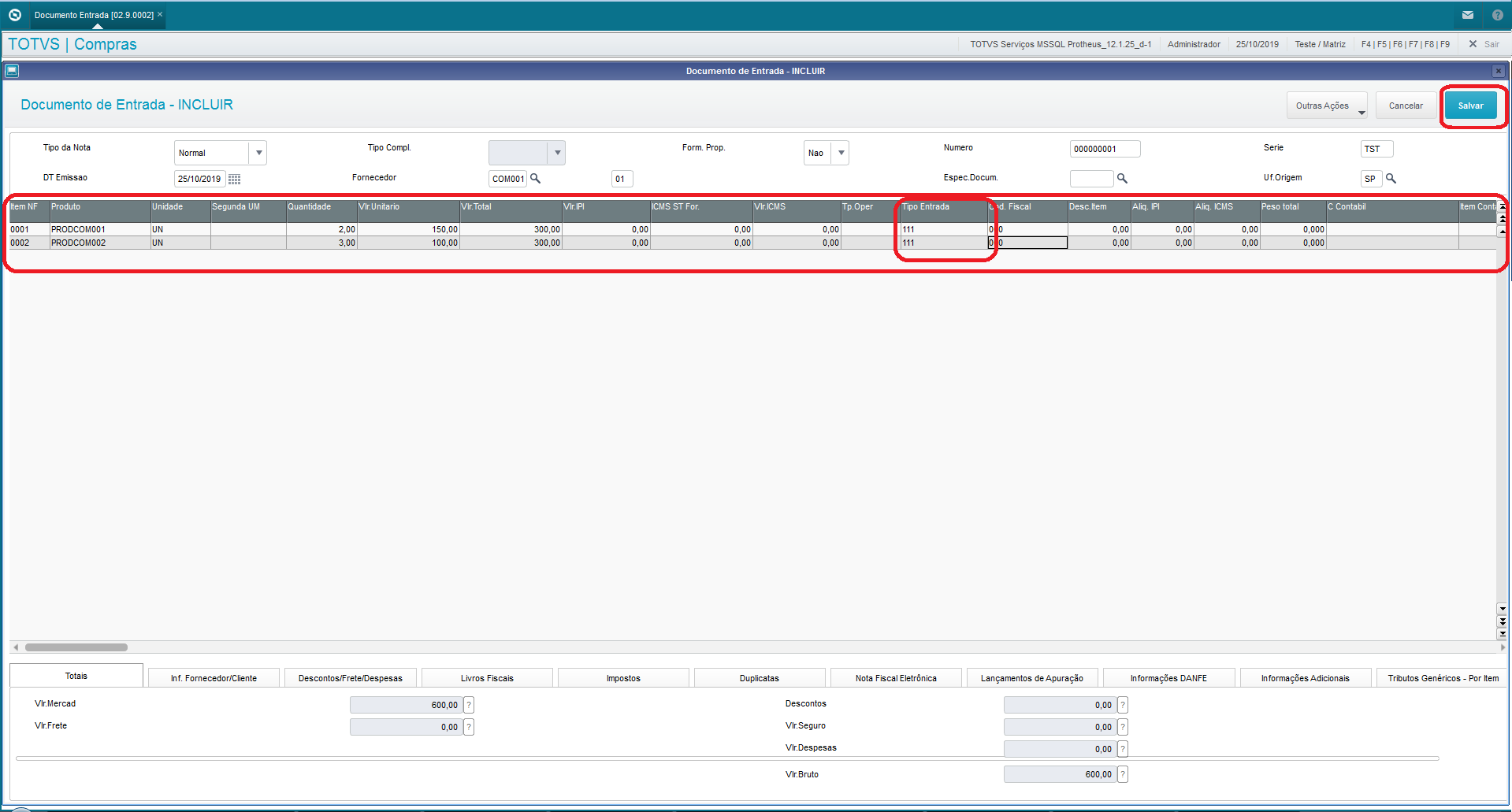Click horizontal scrollbar right arrow
Viewport: 1512px width, 812px height.
(x=1503, y=647)
